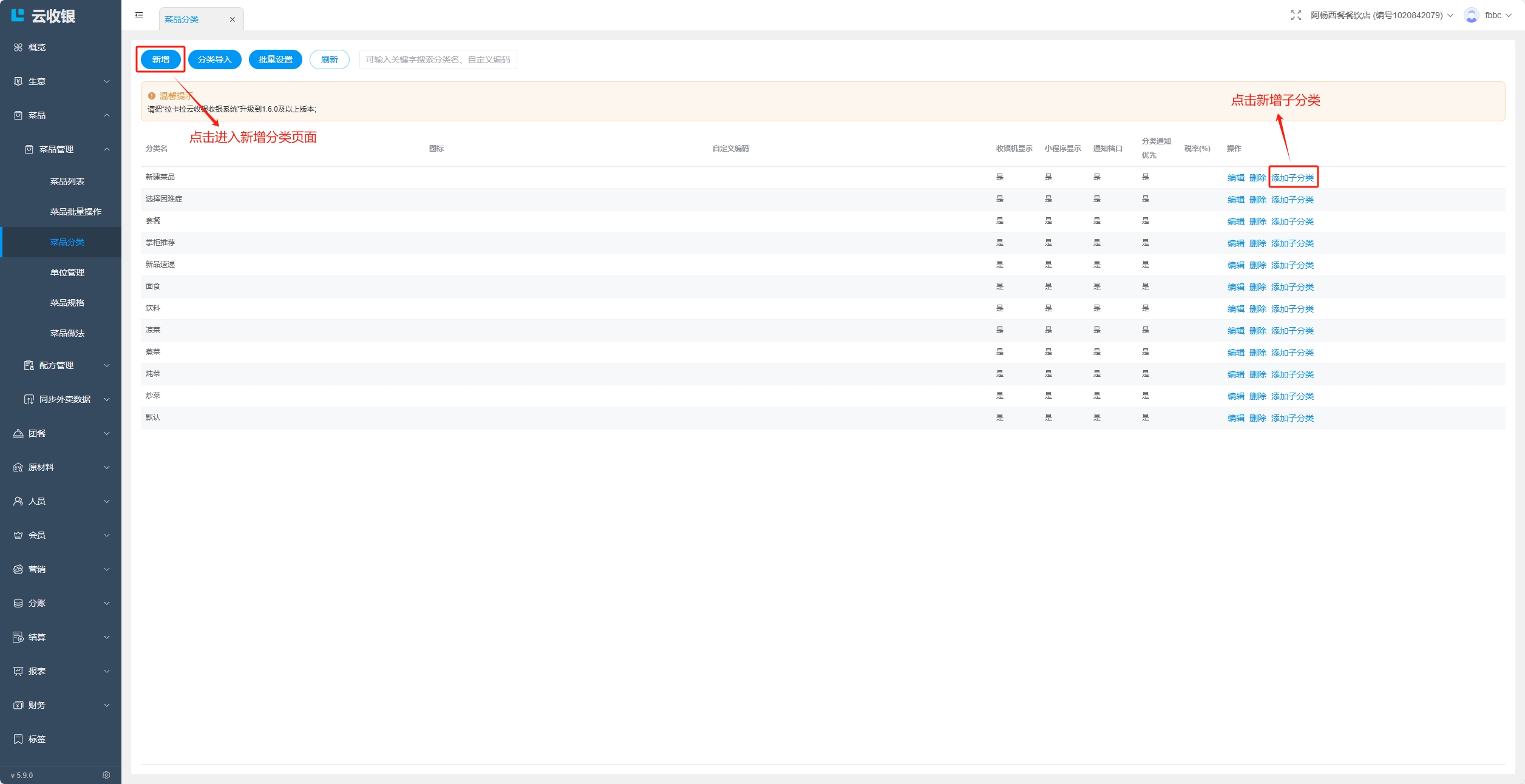Open 菜品列表 in the sidebar

(67, 181)
